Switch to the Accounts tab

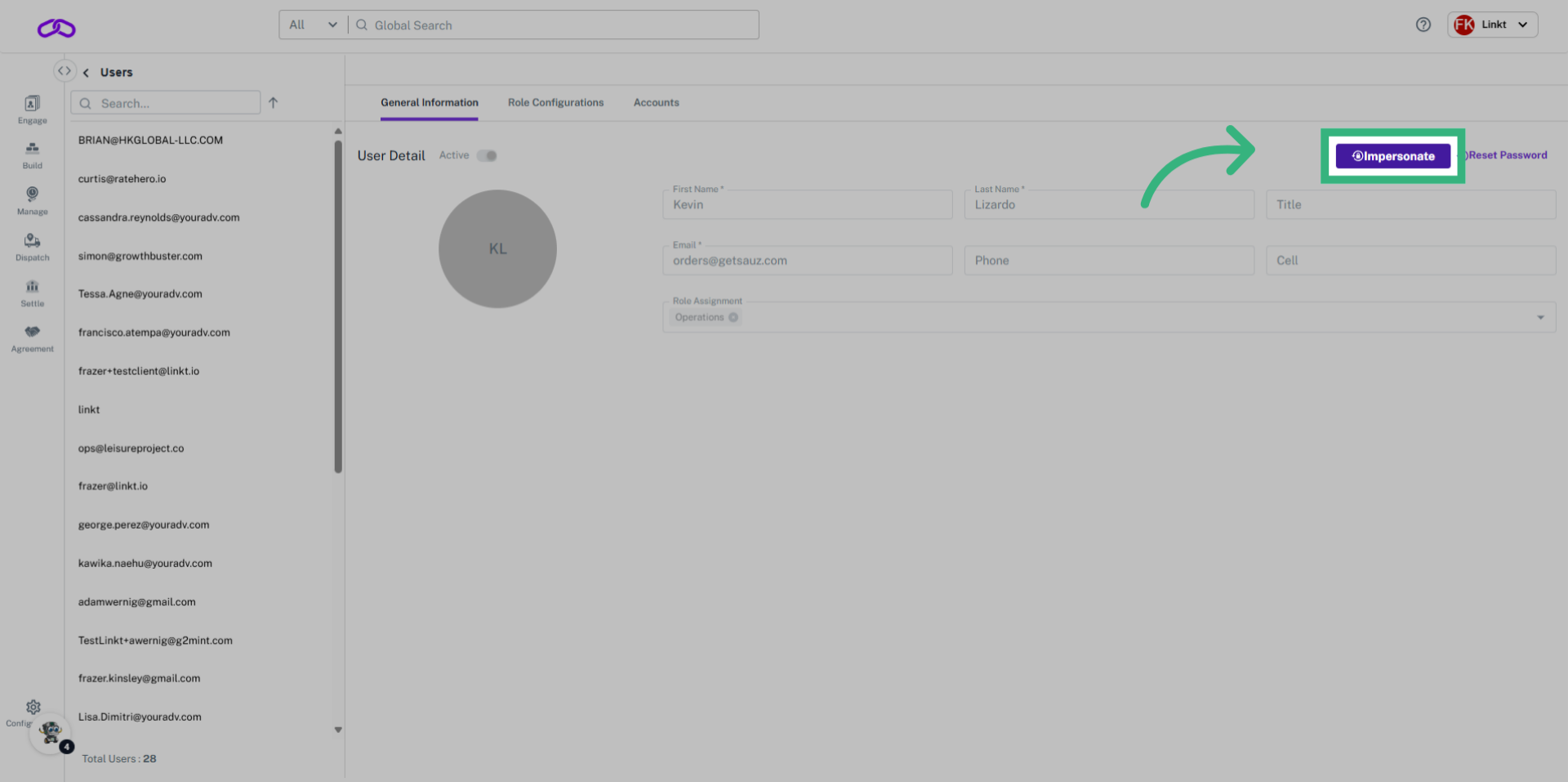click(656, 103)
